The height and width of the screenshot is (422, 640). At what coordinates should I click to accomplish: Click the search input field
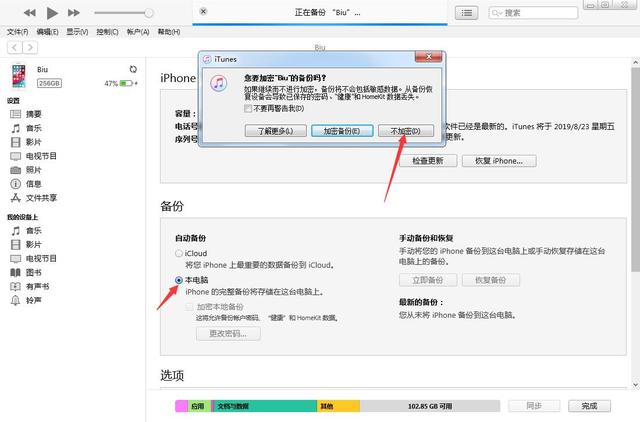click(533, 13)
